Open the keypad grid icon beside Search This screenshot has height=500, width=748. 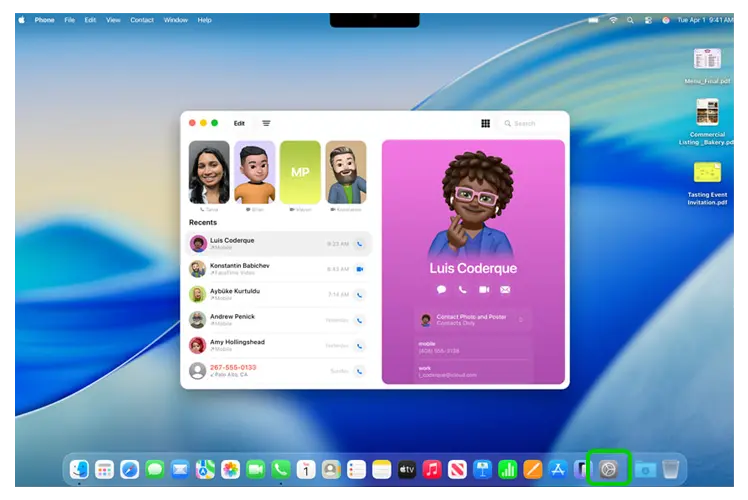click(485, 123)
